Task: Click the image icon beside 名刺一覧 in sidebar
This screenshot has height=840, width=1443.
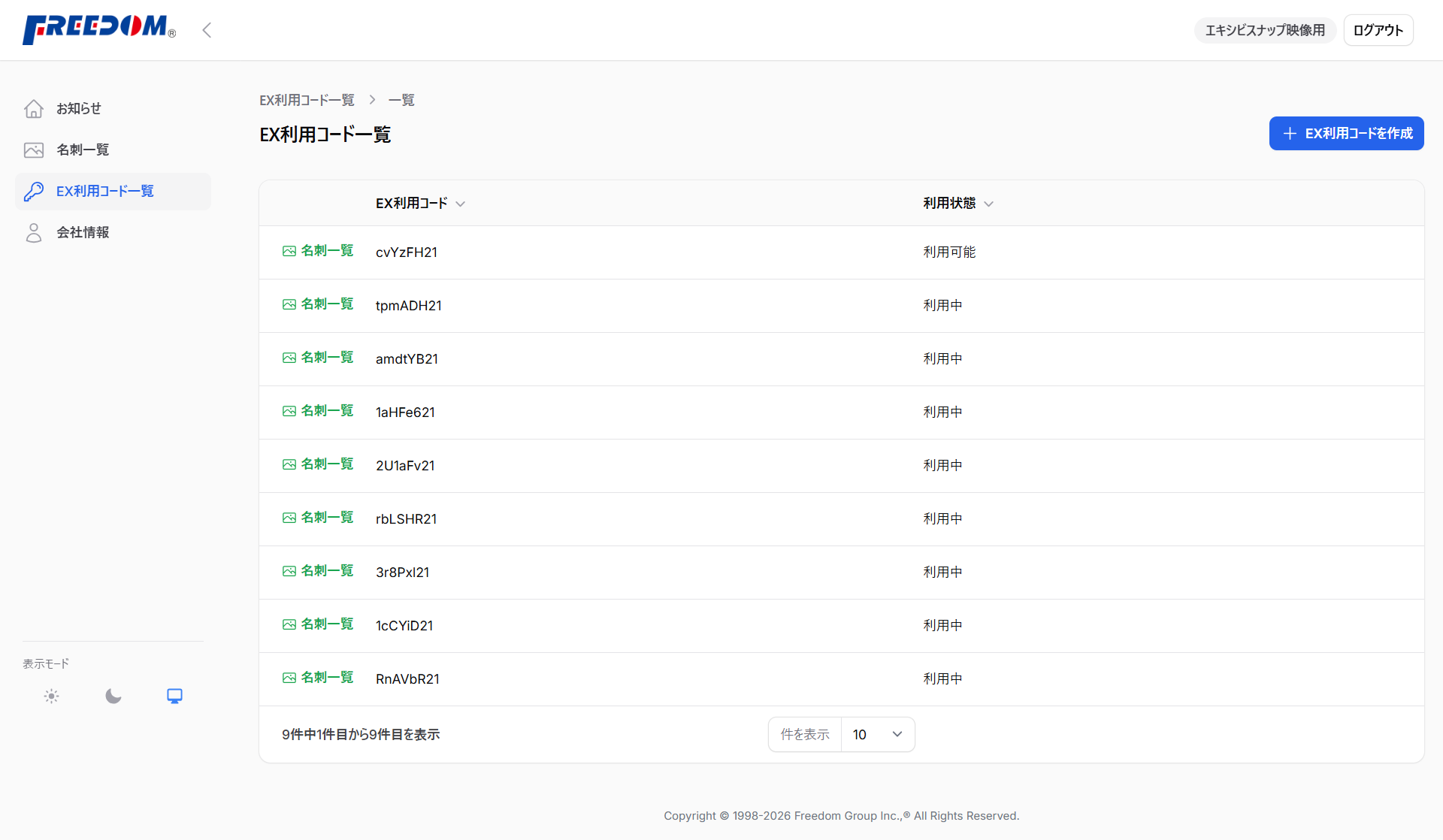Action: (x=34, y=150)
